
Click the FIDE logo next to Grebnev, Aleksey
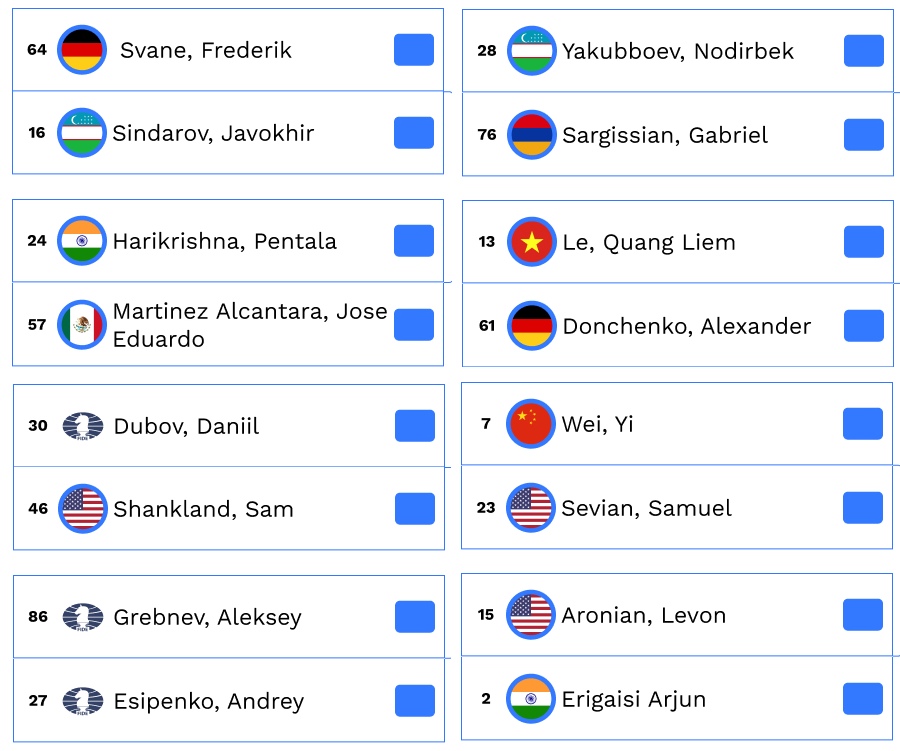click(82, 617)
